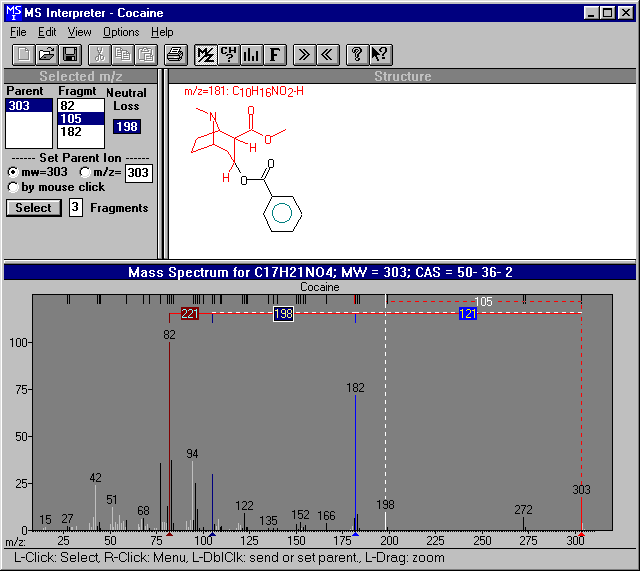Open the Help menu
Viewport: 640px width, 571px height.
[162, 32]
